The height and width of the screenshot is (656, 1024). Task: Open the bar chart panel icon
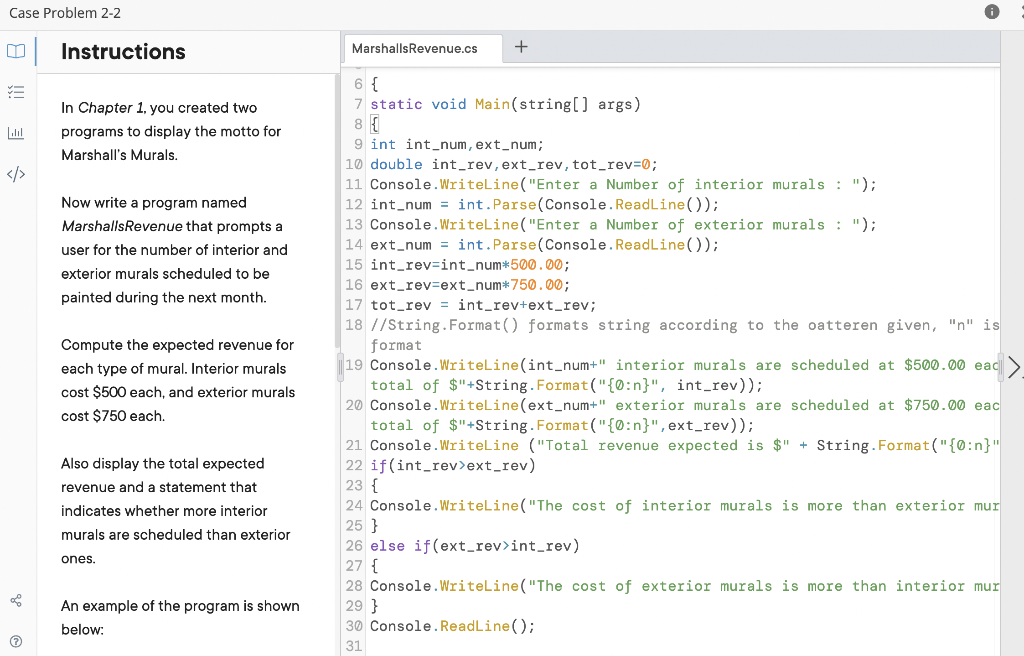click(15, 133)
